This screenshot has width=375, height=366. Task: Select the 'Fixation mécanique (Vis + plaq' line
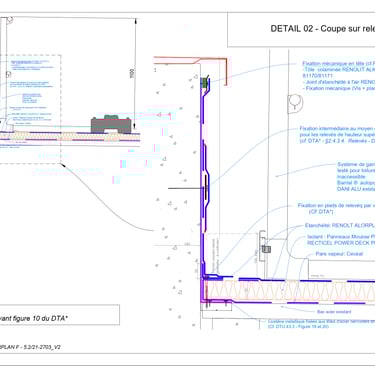click(x=340, y=88)
